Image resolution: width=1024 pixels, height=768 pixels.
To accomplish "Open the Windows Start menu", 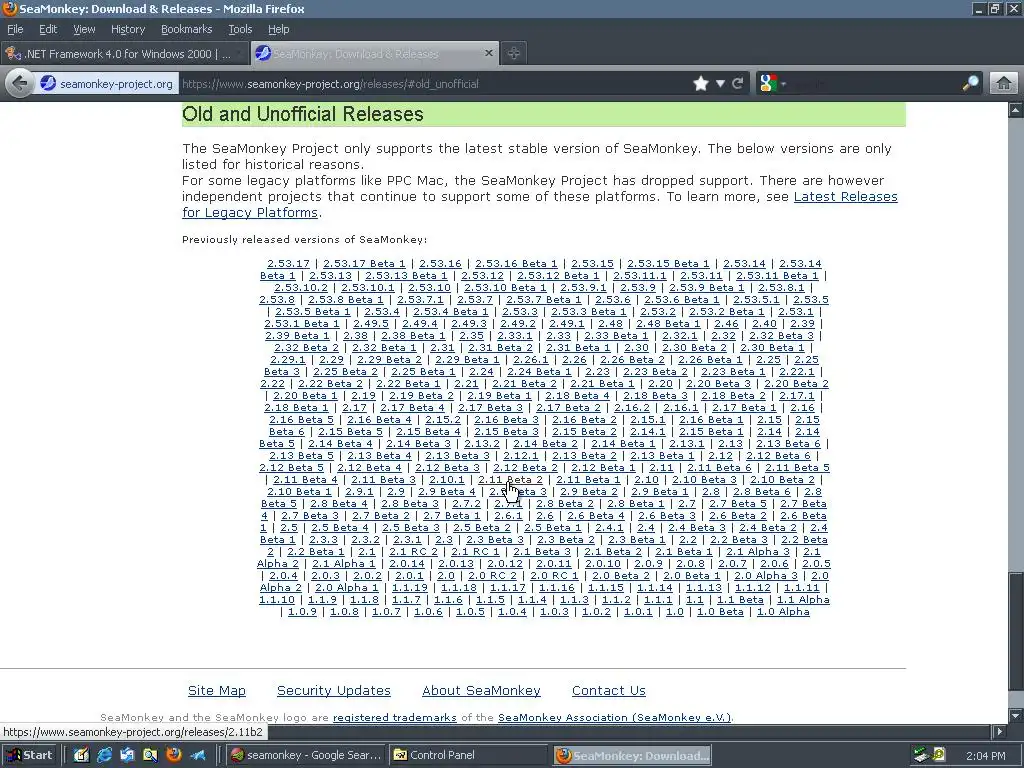I will (x=29, y=755).
